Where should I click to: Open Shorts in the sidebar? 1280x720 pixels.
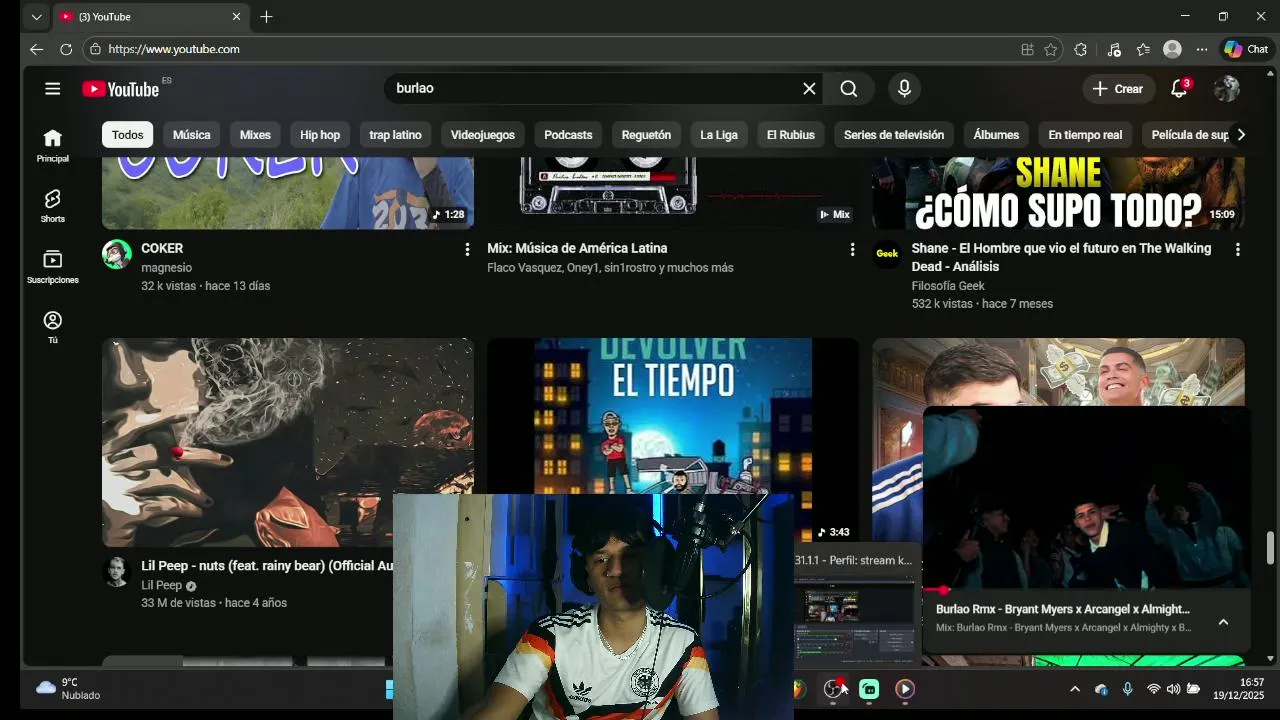[x=53, y=206]
